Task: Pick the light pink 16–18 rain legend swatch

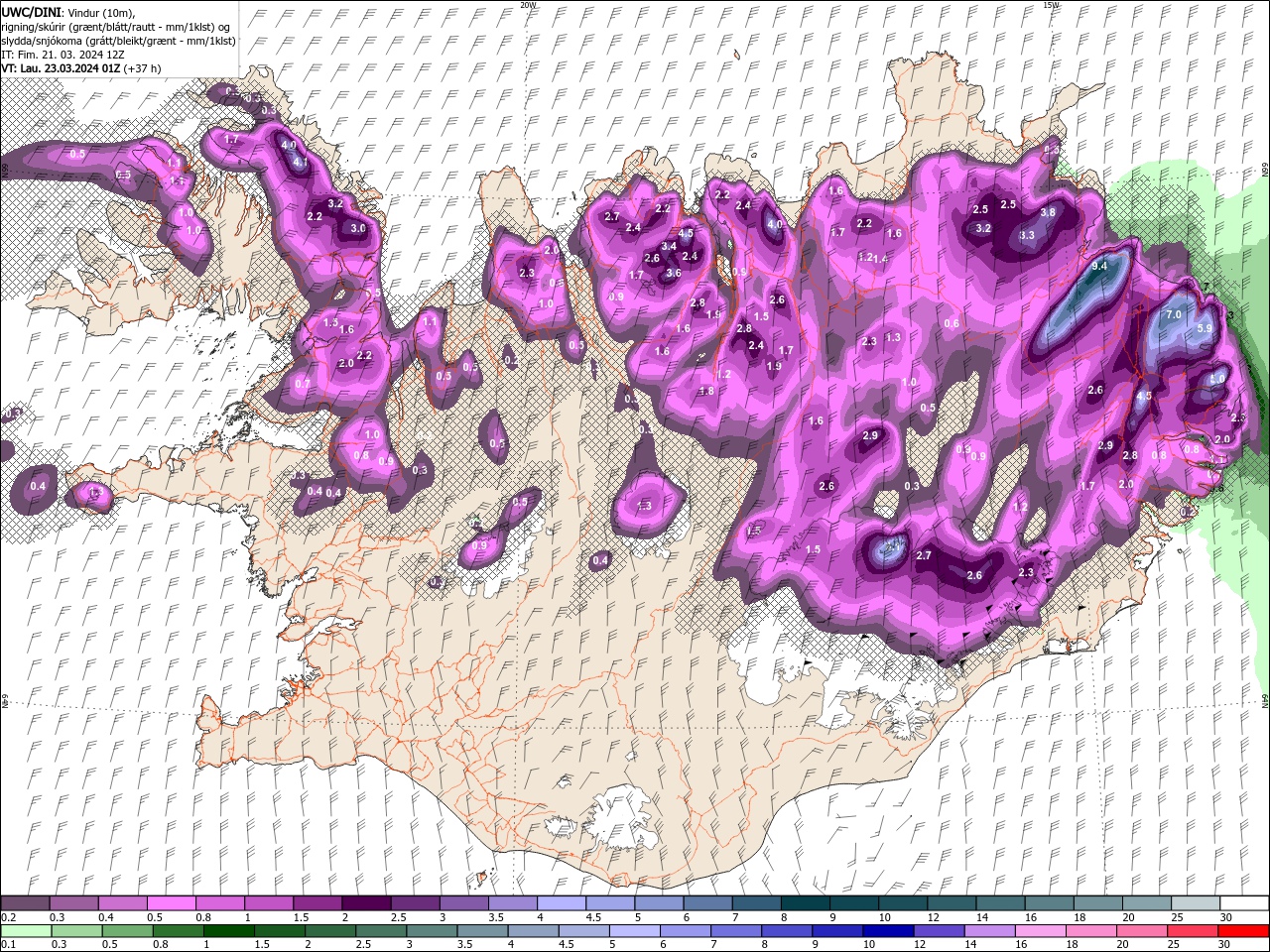Action: [x=1042, y=931]
